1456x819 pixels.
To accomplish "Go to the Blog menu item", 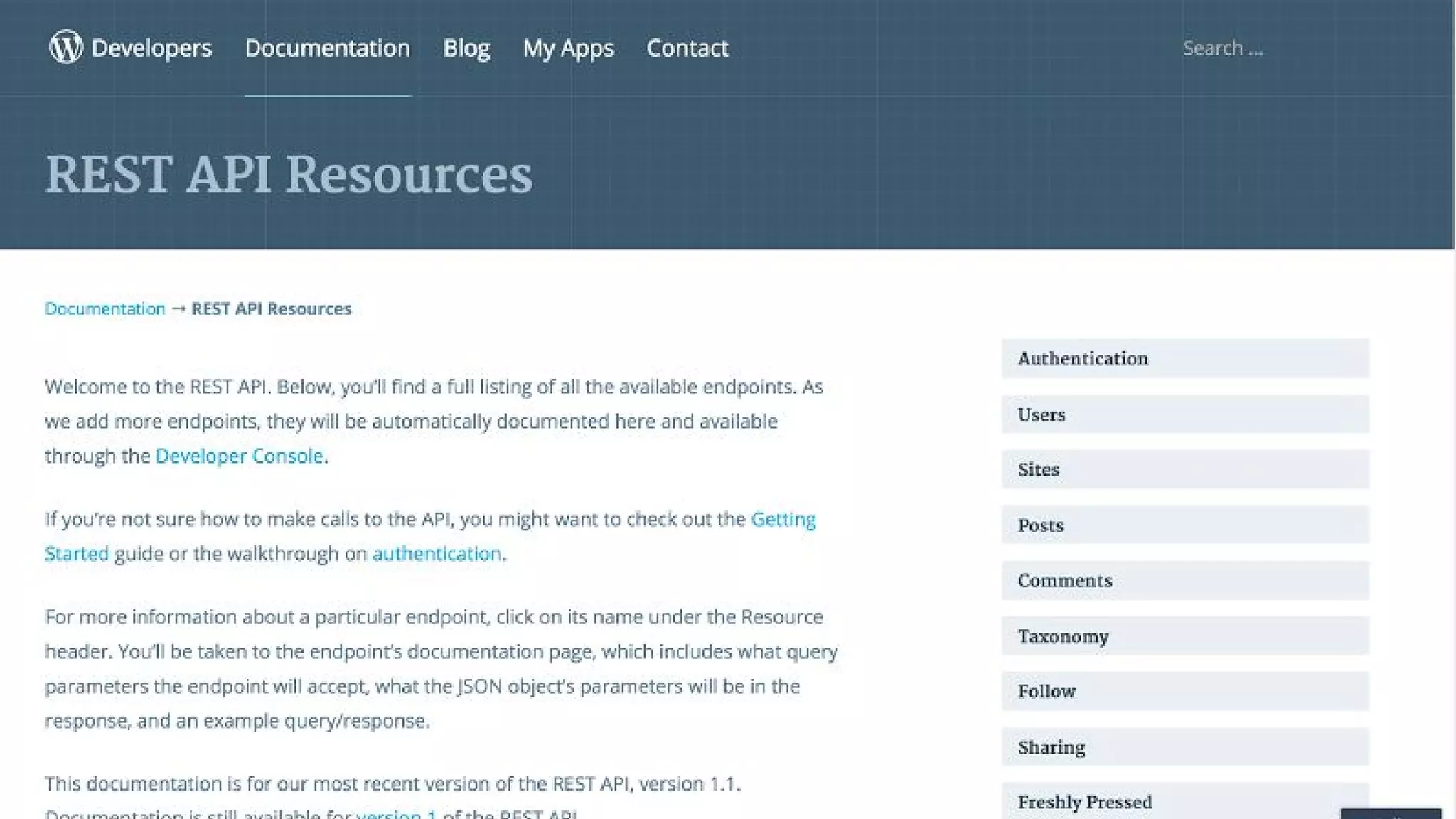I will pos(466,48).
